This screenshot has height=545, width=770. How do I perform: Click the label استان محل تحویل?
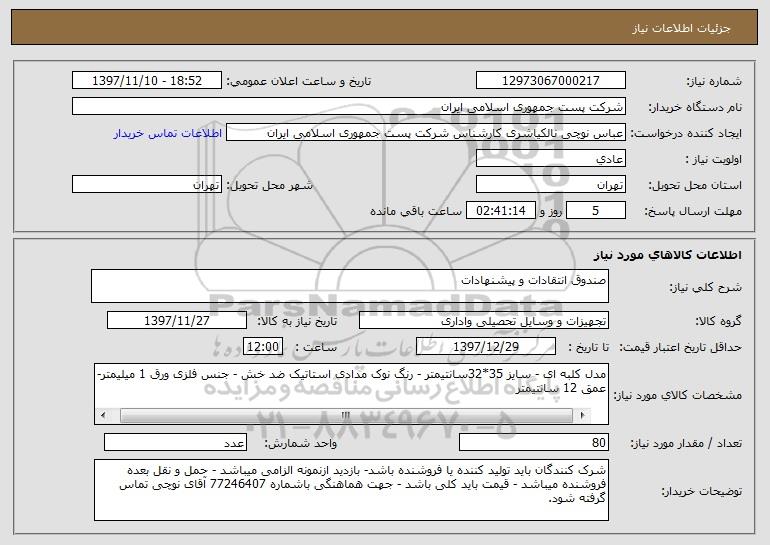pos(695,186)
